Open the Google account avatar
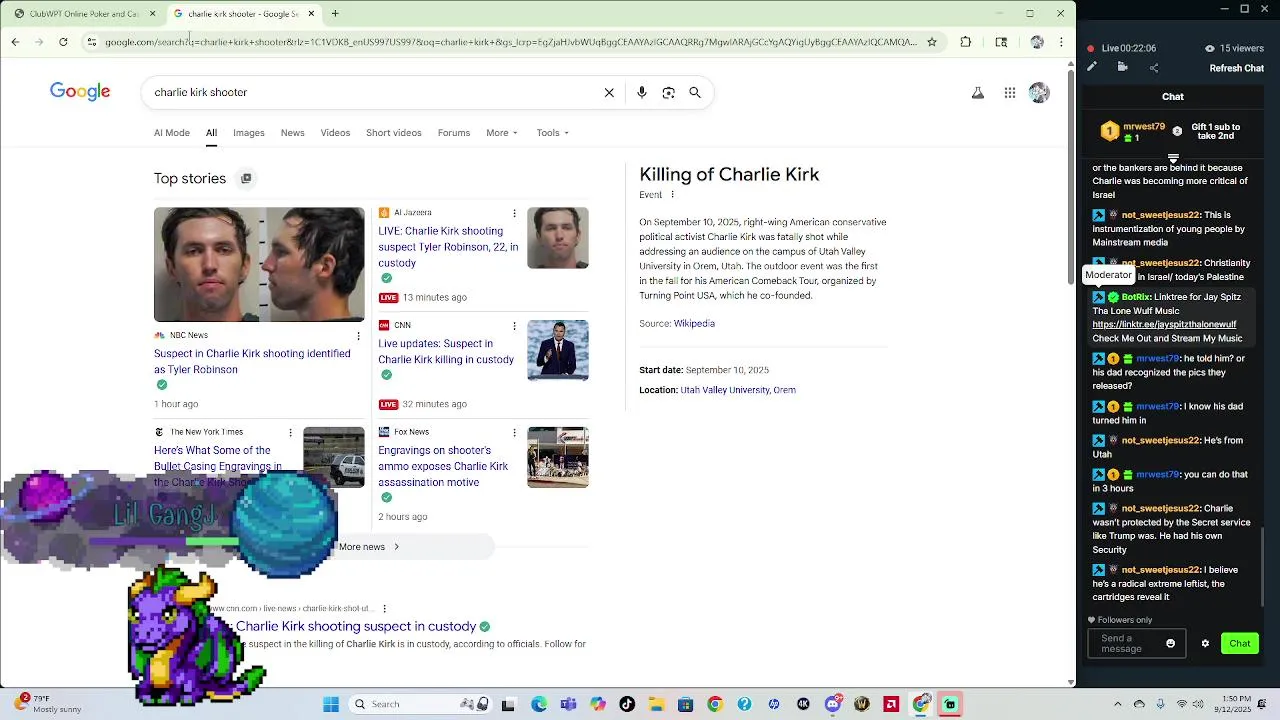The width and height of the screenshot is (1280, 720). click(x=1039, y=93)
